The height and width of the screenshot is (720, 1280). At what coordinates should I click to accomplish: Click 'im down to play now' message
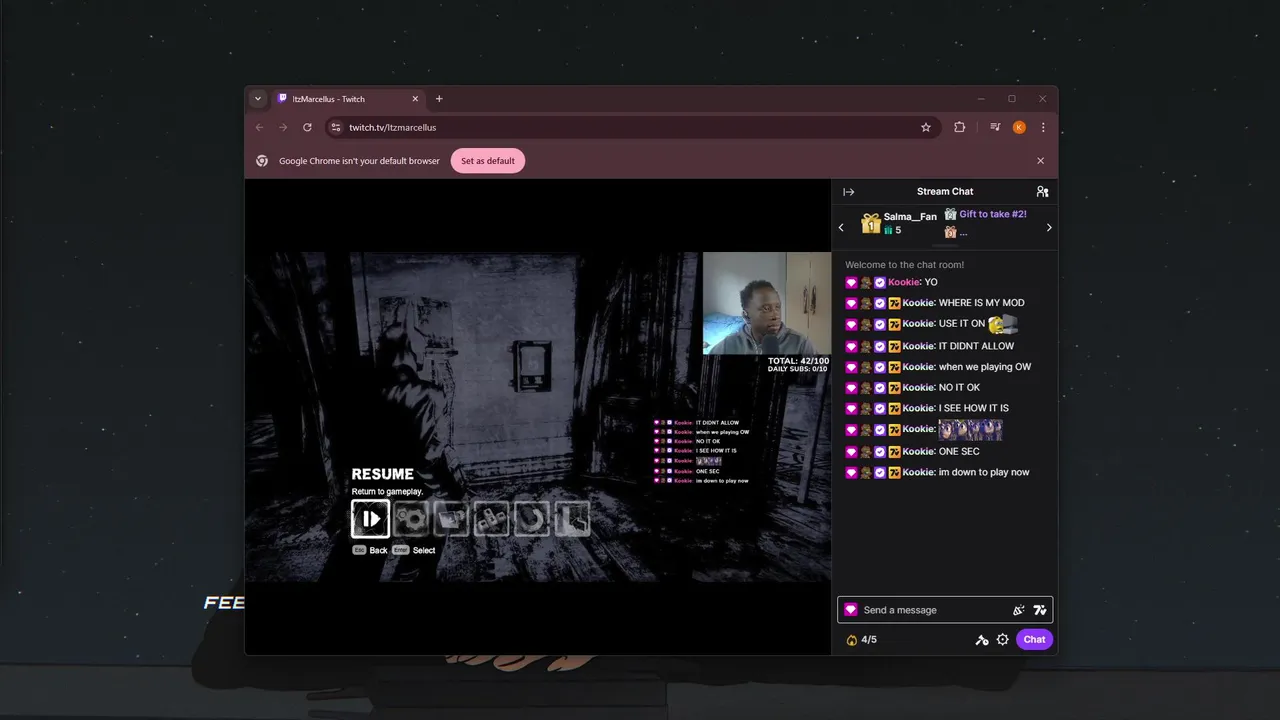[x=984, y=472]
